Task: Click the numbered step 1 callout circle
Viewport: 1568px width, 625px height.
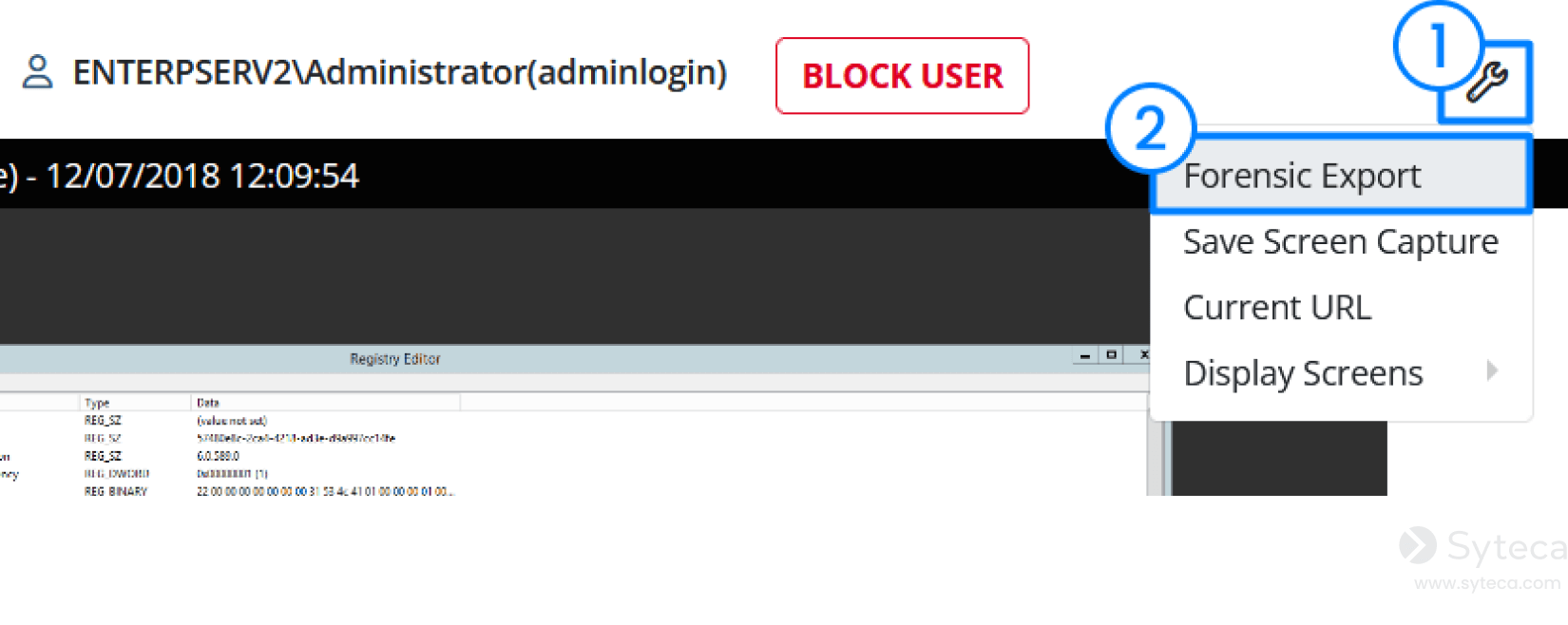Action: click(x=1438, y=45)
